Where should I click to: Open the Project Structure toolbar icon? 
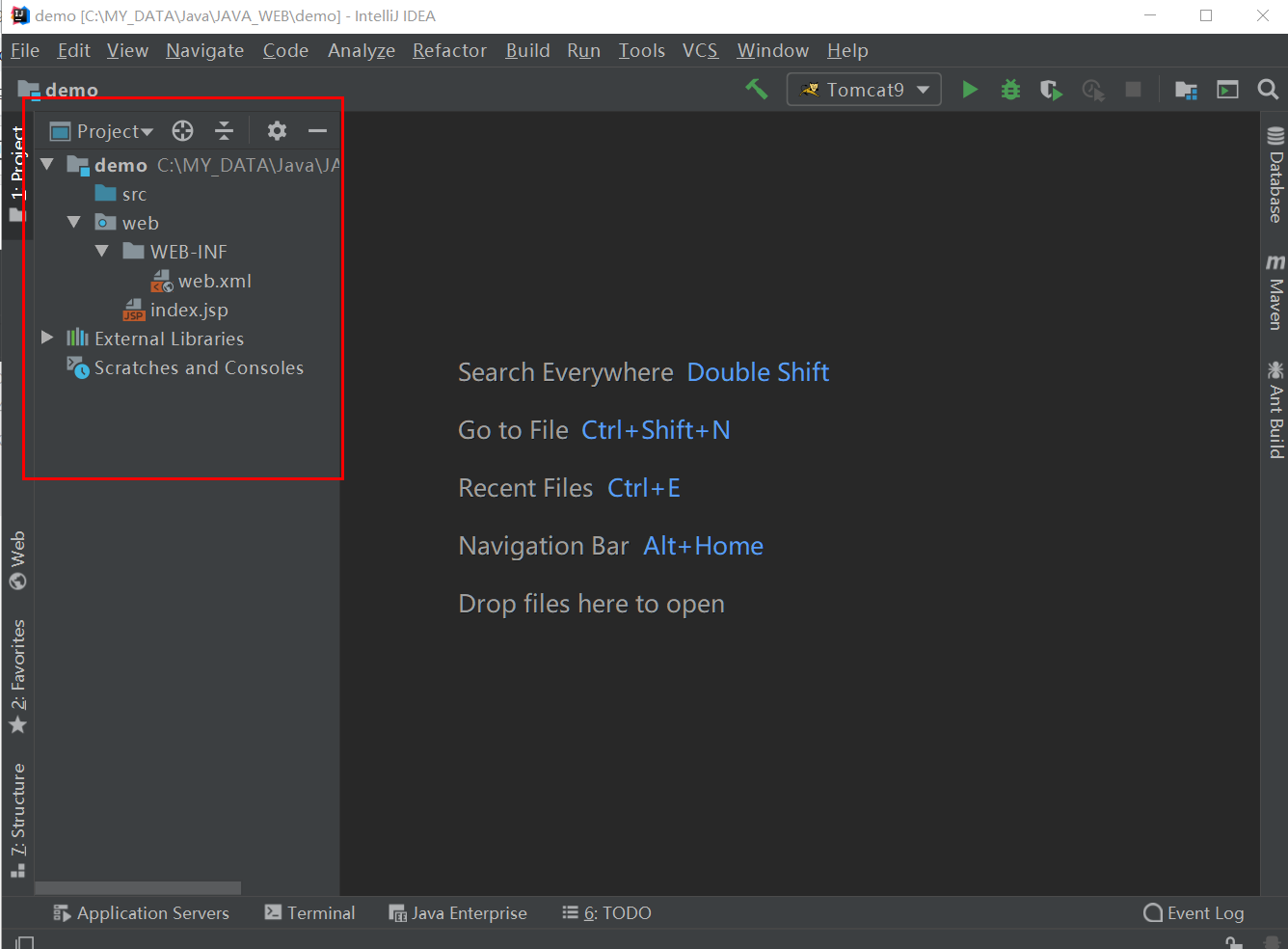1186,90
